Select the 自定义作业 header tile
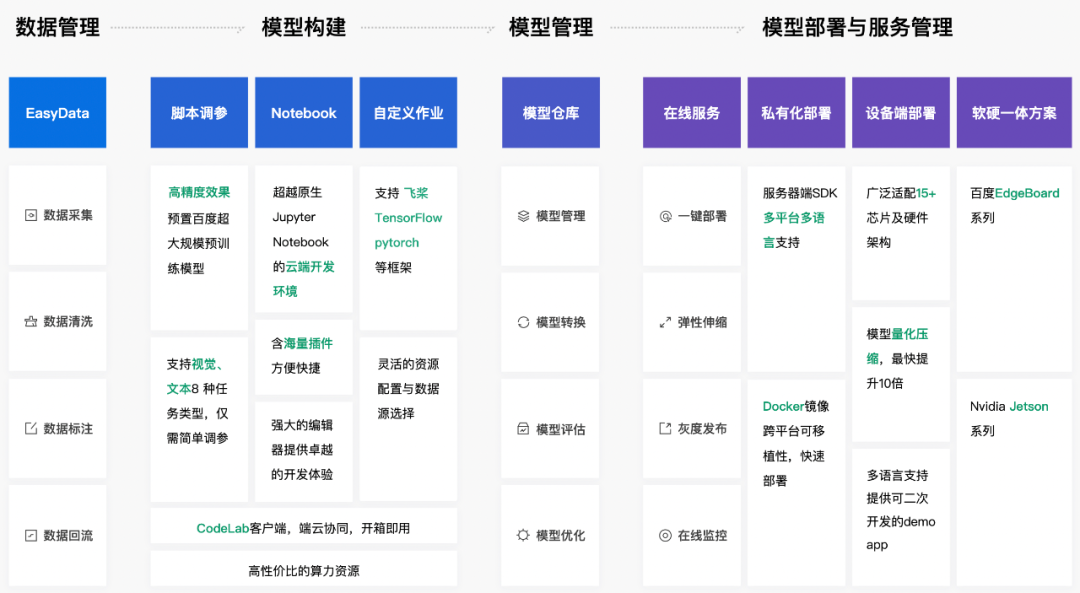This screenshot has width=1080, height=593. 408,112
